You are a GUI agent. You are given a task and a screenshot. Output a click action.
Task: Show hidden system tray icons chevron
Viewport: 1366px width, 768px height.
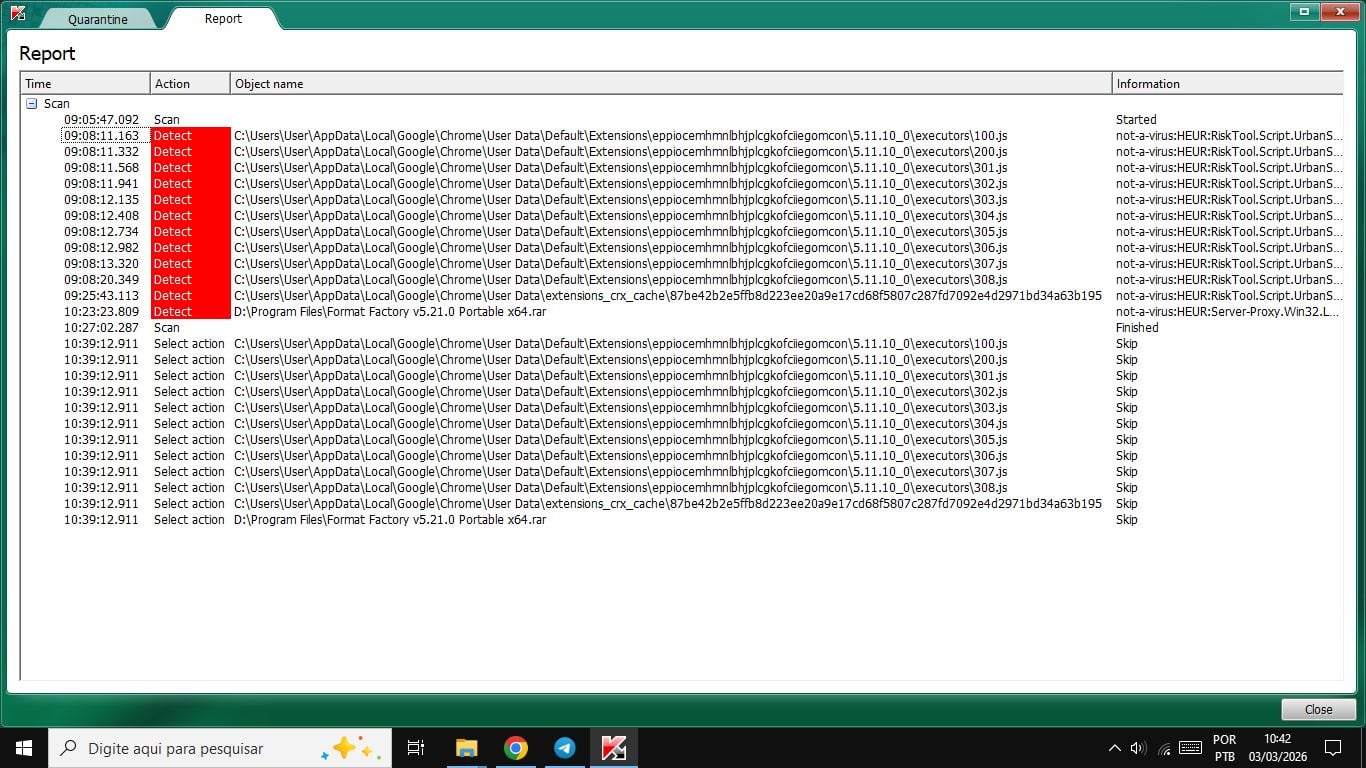1114,748
